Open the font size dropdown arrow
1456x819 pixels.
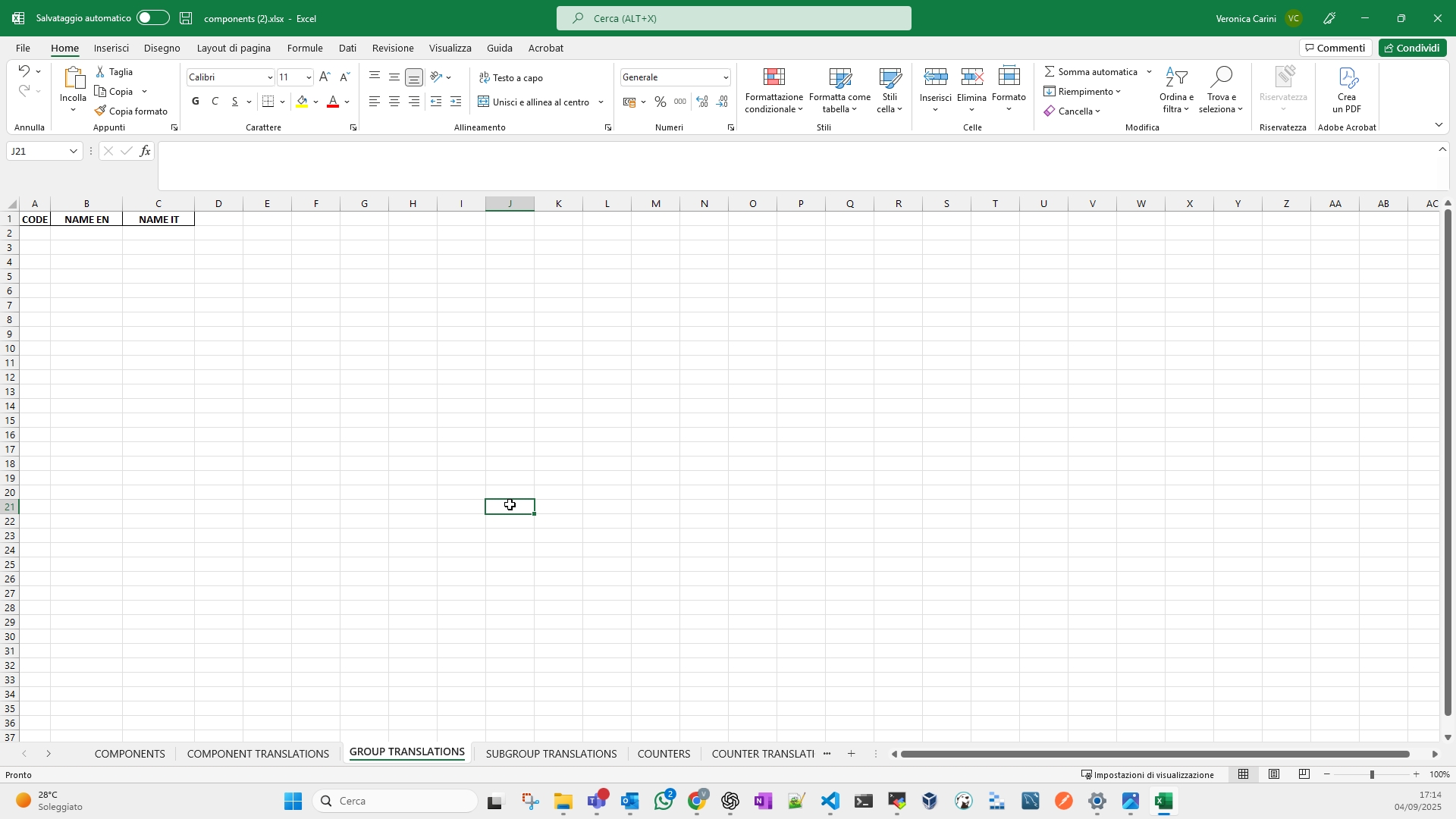(309, 78)
